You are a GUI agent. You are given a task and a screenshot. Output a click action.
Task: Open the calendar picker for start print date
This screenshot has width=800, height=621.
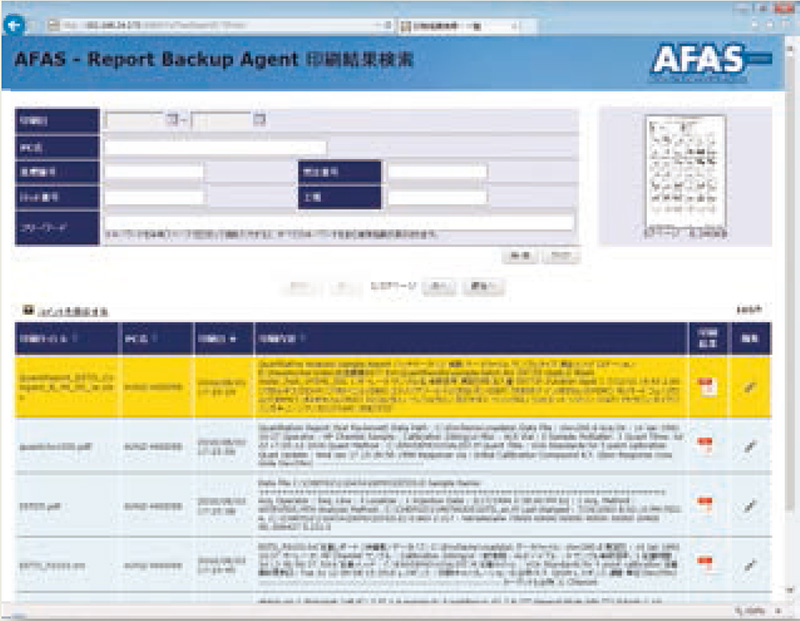pyautogui.click(x=171, y=120)
